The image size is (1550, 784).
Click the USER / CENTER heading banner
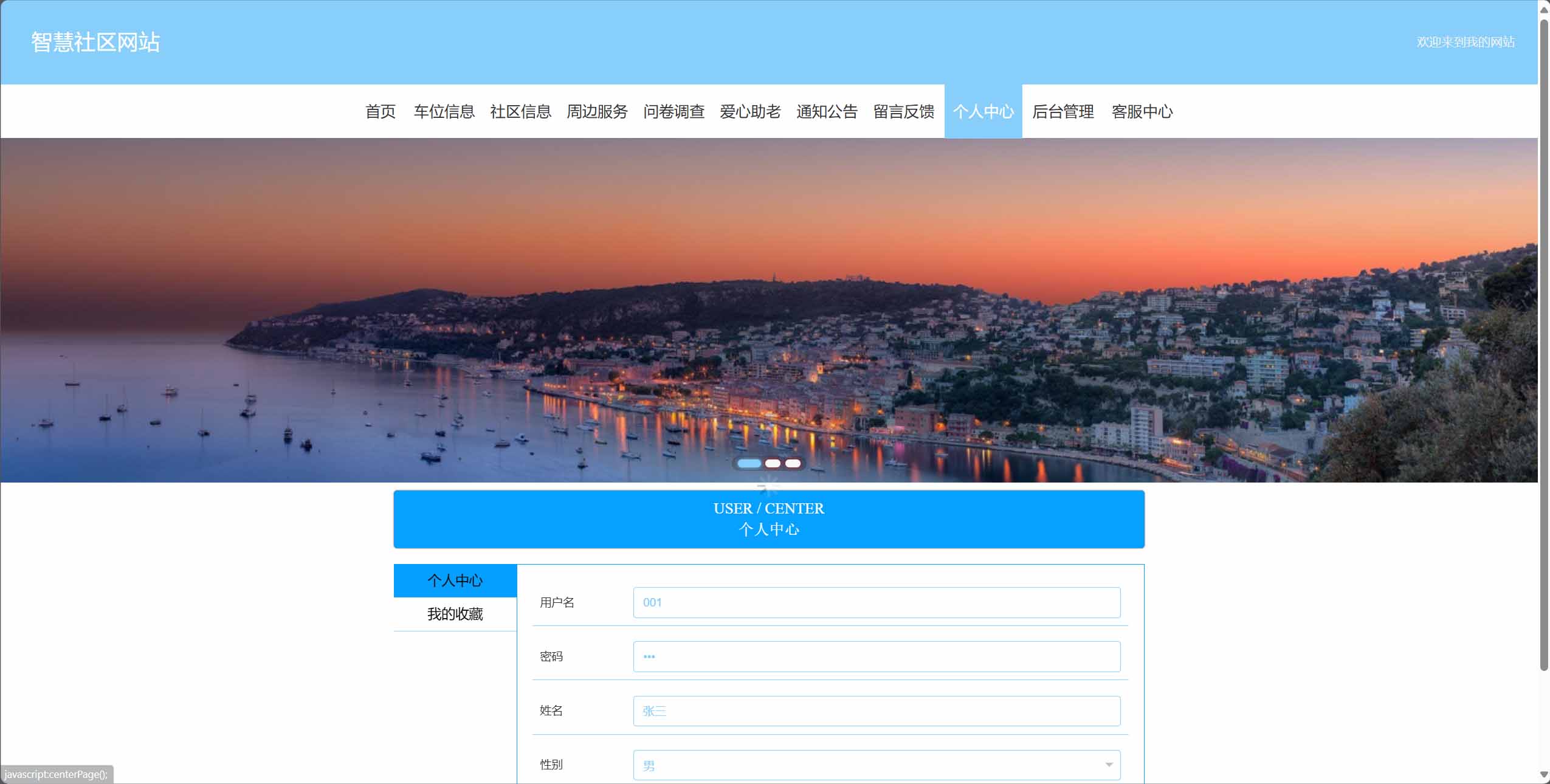[769, 519]
